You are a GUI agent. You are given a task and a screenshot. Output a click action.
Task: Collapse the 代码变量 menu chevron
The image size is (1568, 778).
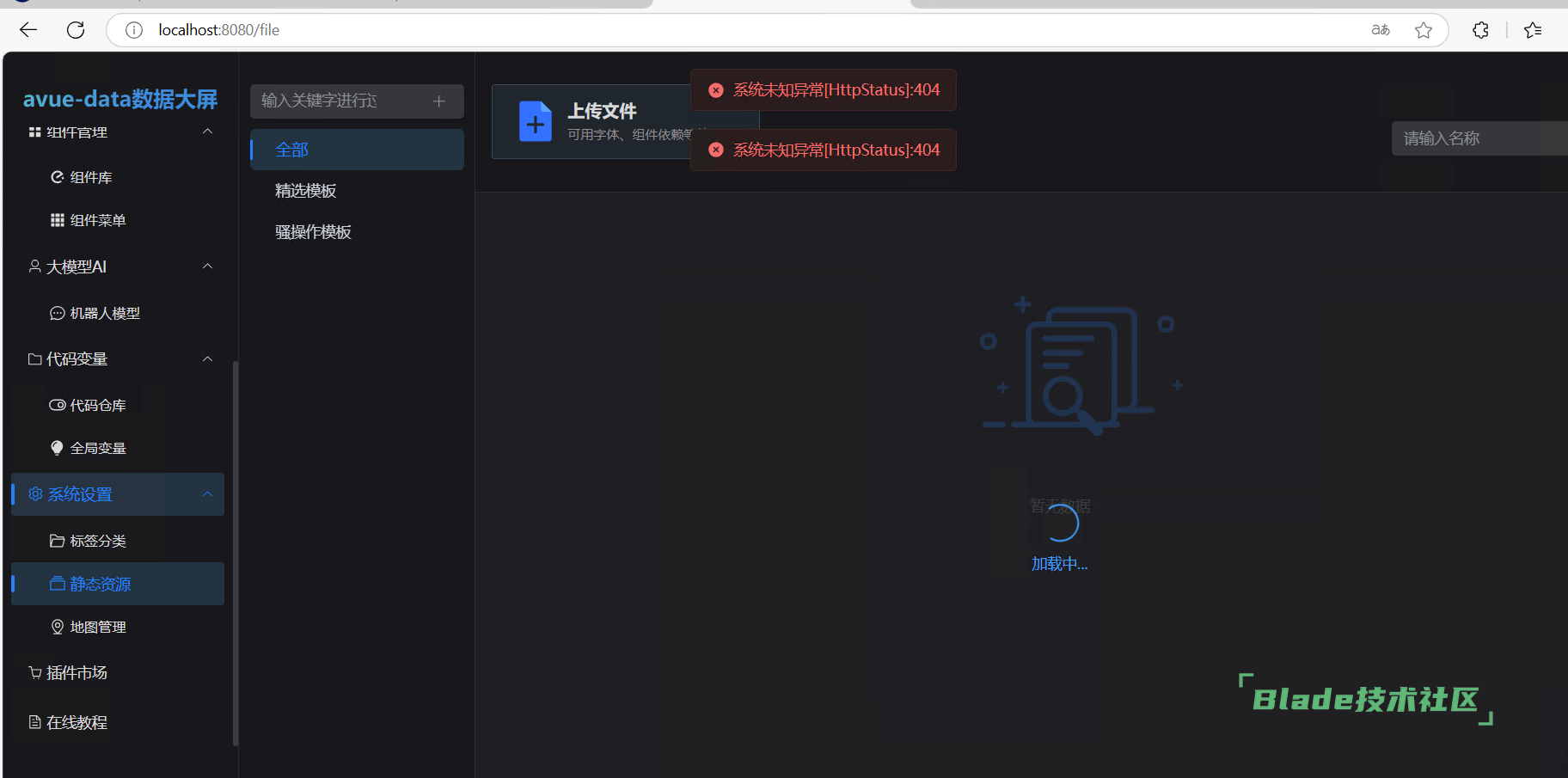[207, 358]
